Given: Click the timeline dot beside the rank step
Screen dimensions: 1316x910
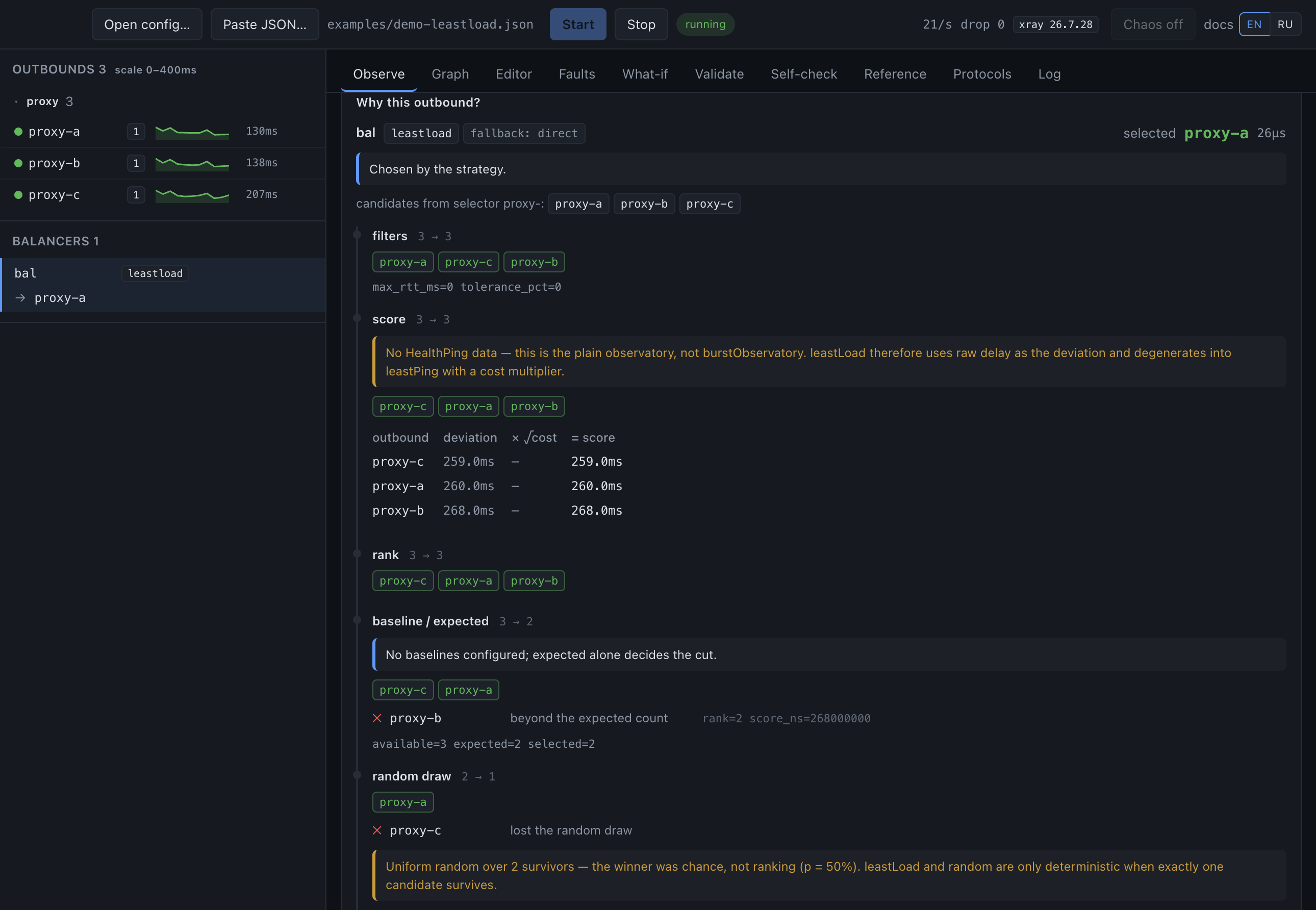Looking at the screenshot, I should (358, 553).
